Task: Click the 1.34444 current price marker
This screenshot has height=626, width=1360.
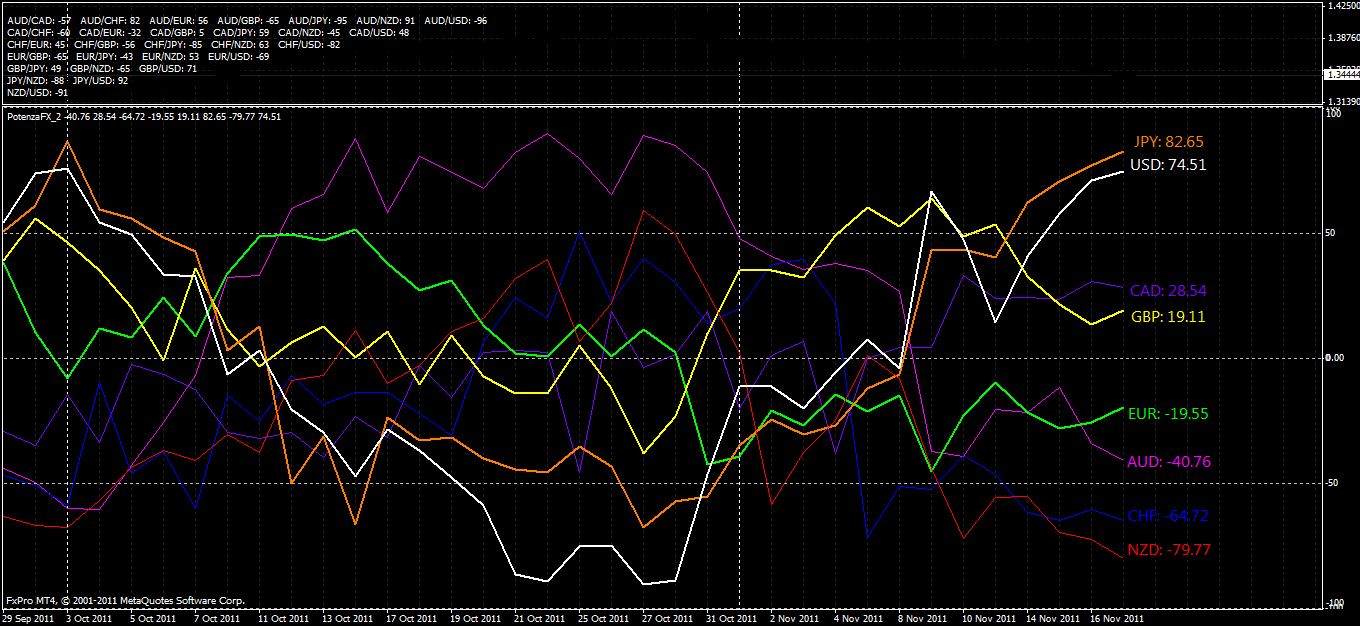Action: point(1341,75)
